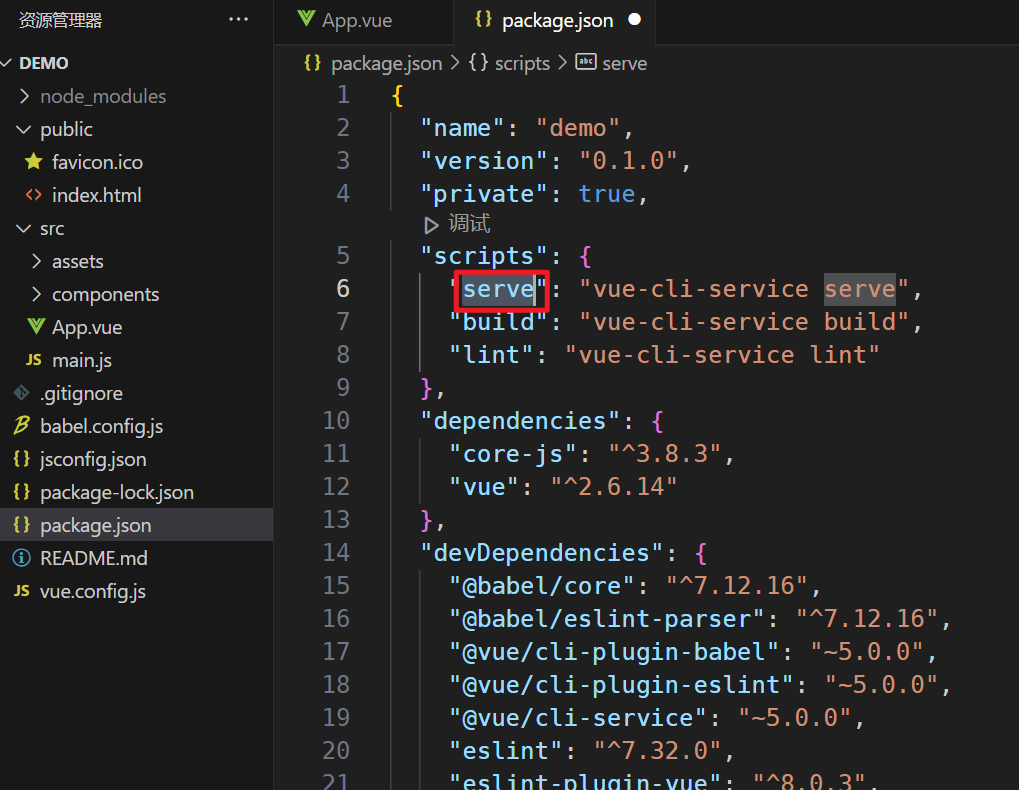Open babel.config.js file
Image resolution: width=1019 pixels, height=790 pixels.
(101, 426)
